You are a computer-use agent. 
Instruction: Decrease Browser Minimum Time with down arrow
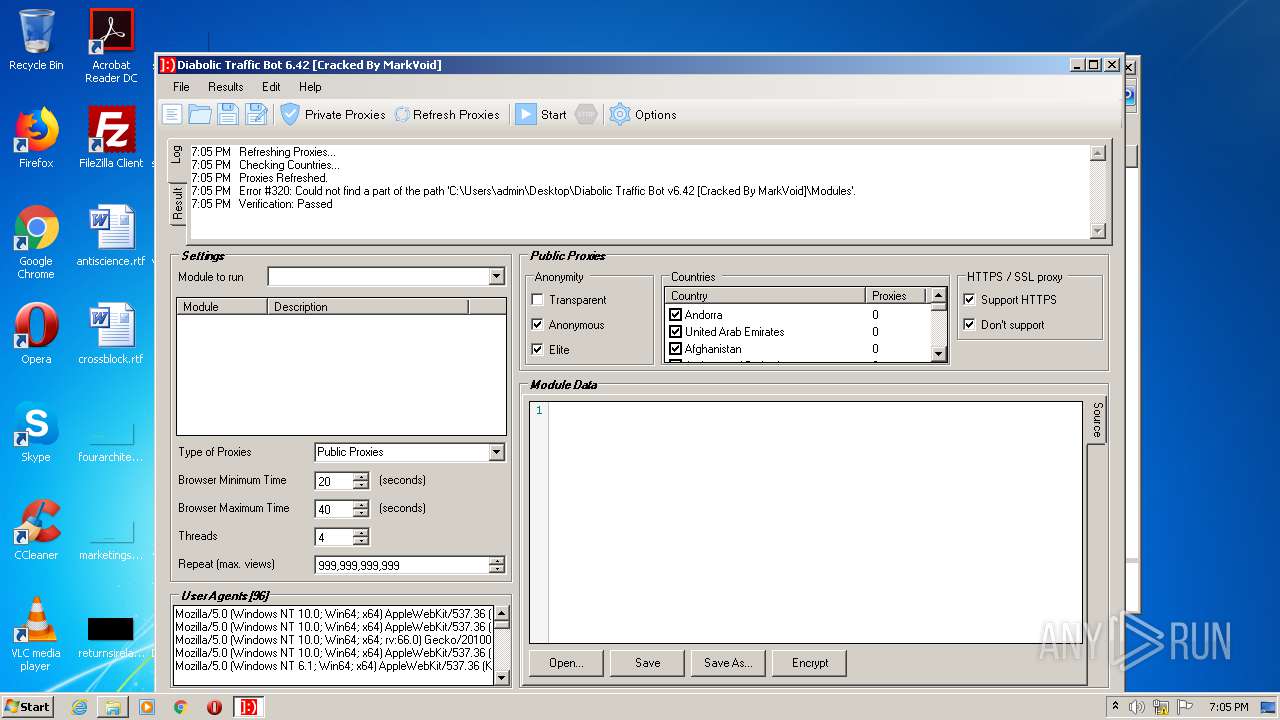point(361,485)
